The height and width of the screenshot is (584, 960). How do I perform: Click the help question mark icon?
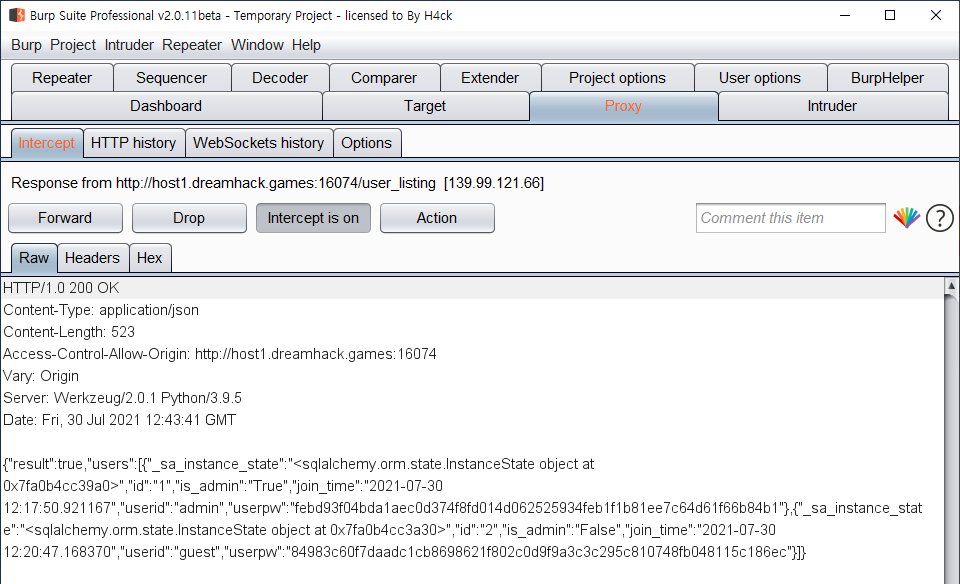pyautogui.click(x=939, y=218)
